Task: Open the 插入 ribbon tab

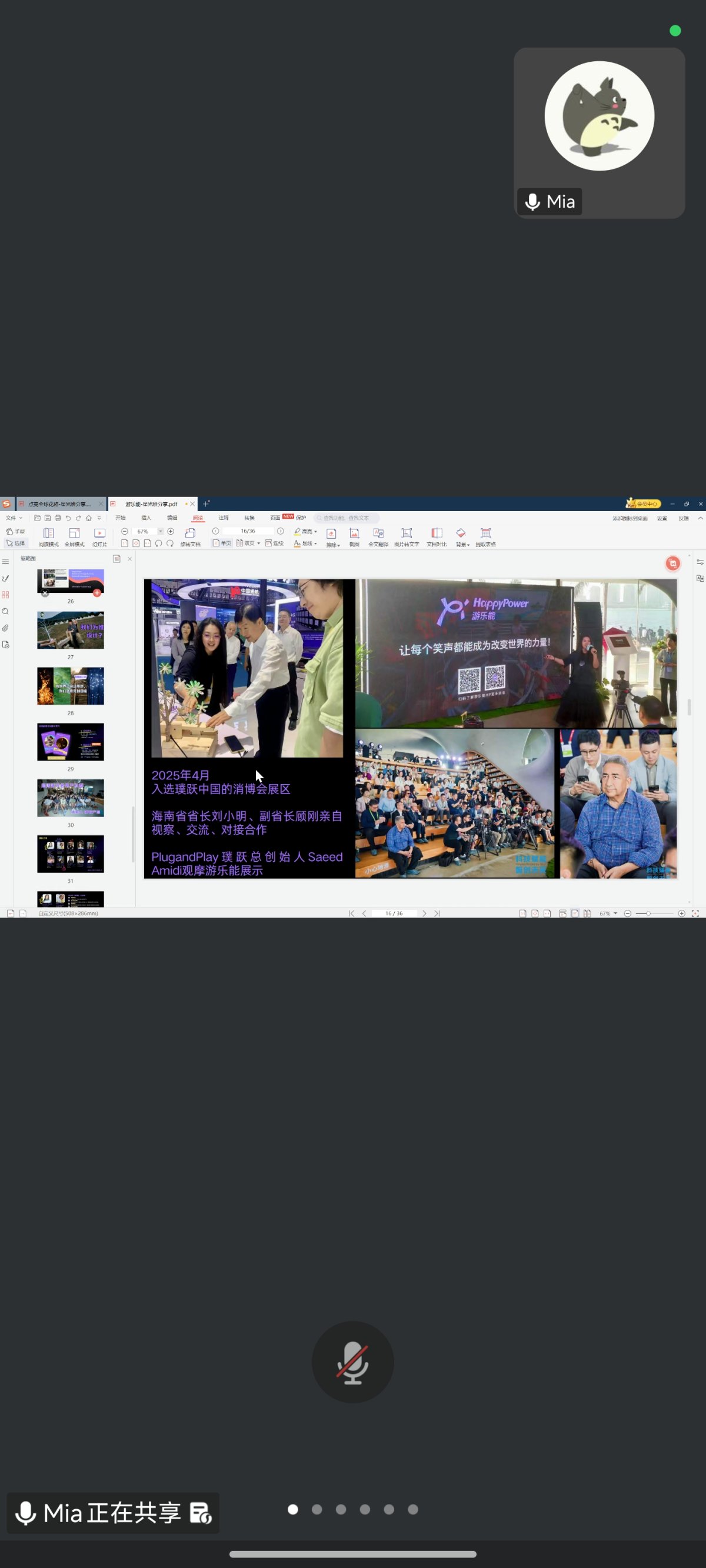Action: pyautogui.click(x=146, y=518)
